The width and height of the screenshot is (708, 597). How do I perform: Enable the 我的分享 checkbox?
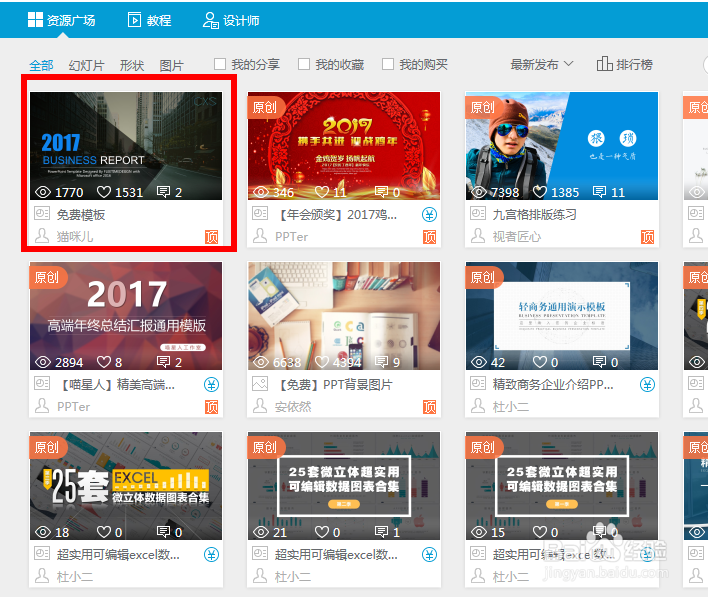(x=220, y=64)
